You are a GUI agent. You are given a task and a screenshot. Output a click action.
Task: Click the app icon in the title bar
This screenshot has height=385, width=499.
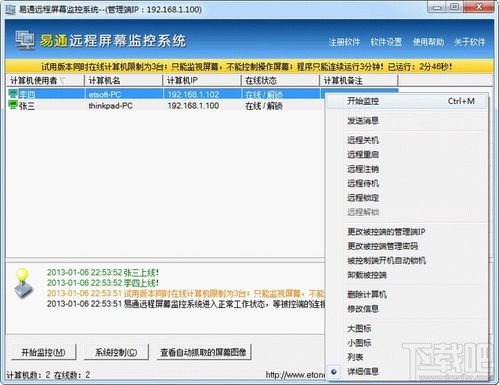(x=10, y=9)
